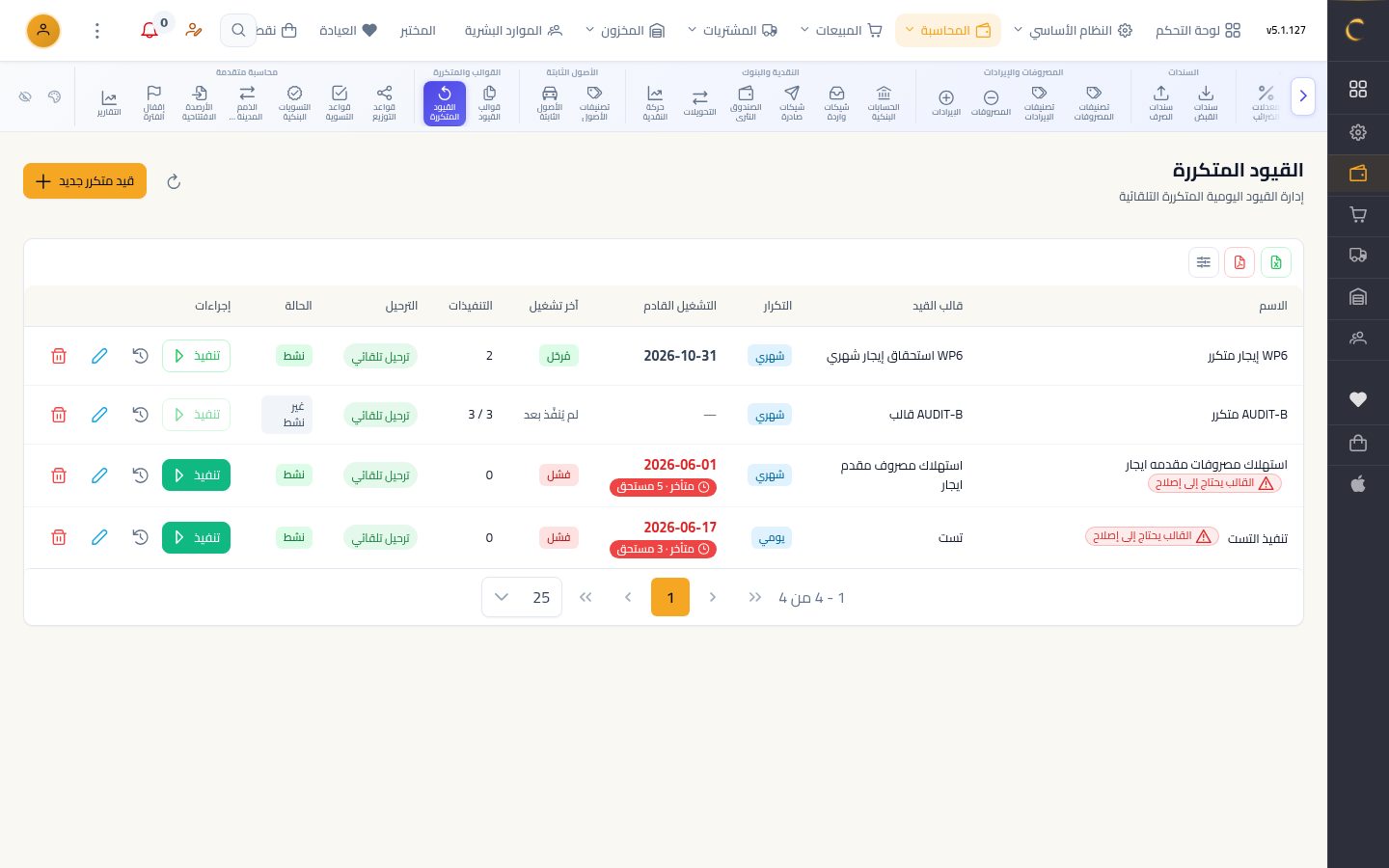The image size is (1389, 868).
Task: Open the page size 25 dropdown
Action: pyautogui.click(x=522, y=598)
